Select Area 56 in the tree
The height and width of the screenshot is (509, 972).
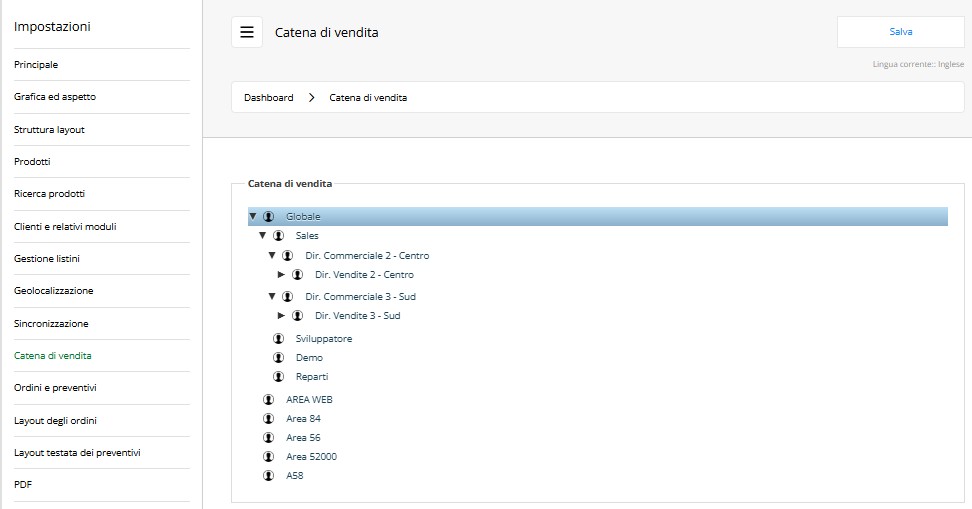tap(303, 438)
